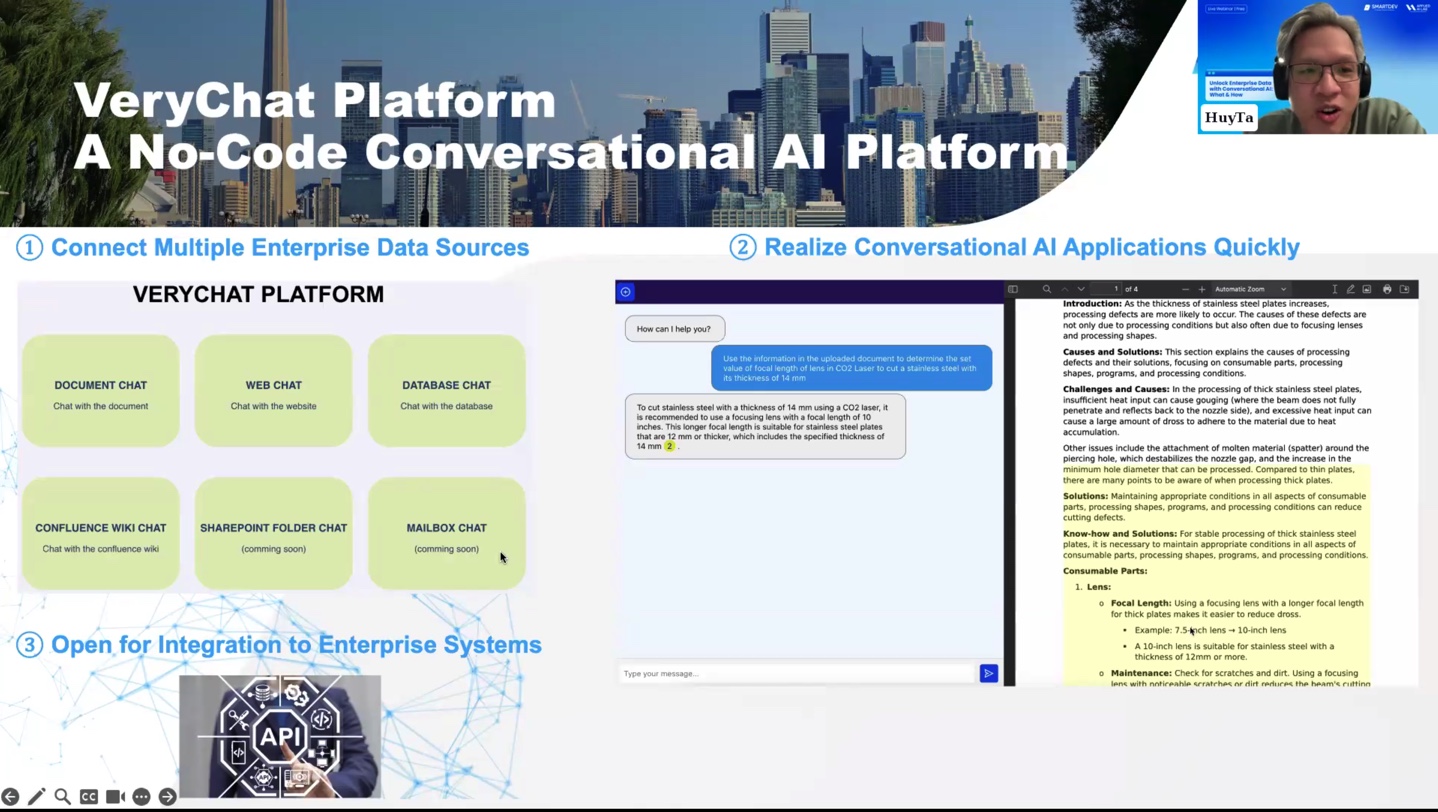Click 'Example: 7.5-inch lens → 10-inch lens' line
Image resolution: width=1438 pixels, height=812 pixels.
(x=1210, y=630)
